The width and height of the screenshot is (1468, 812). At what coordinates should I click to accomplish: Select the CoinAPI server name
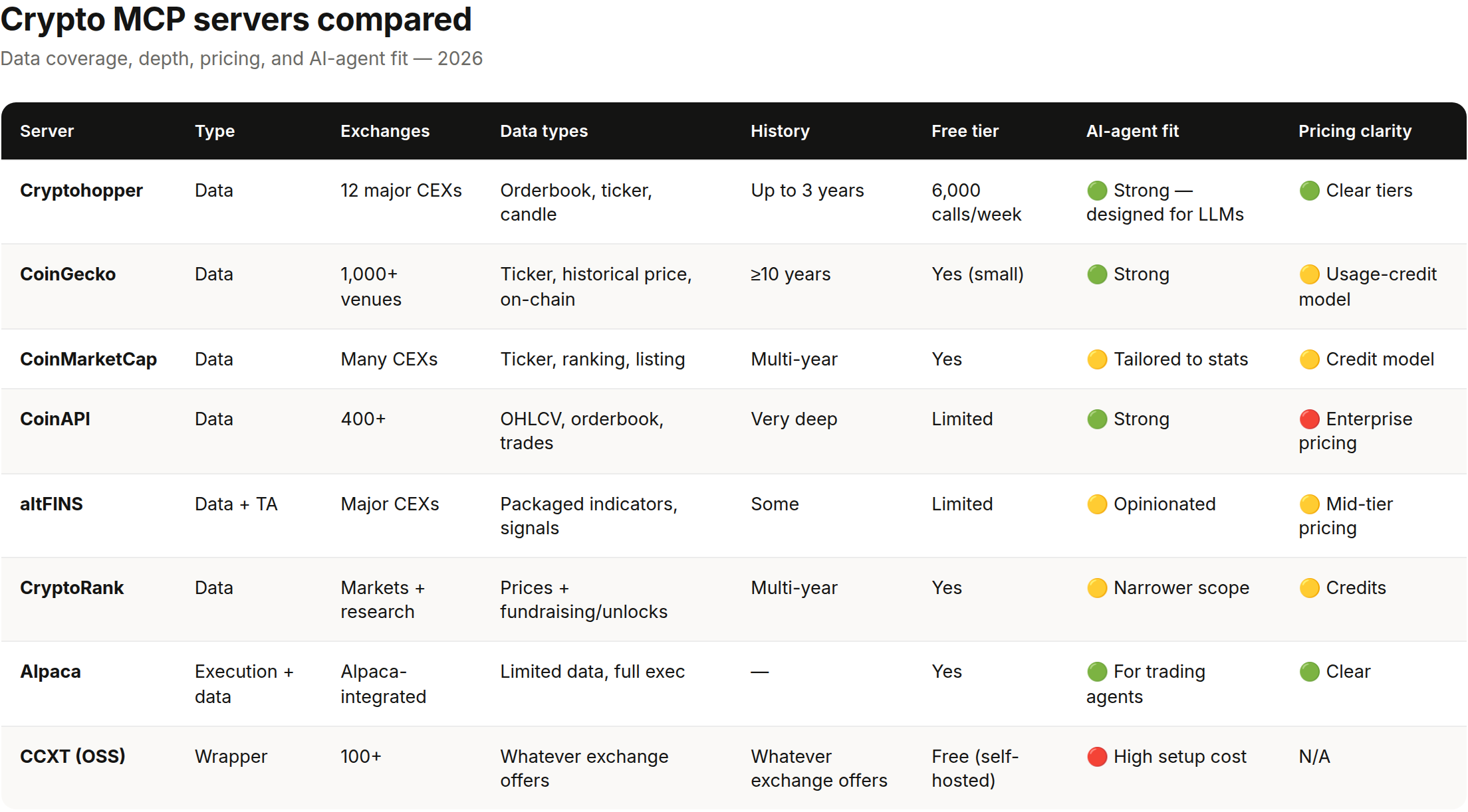(55, 419)
